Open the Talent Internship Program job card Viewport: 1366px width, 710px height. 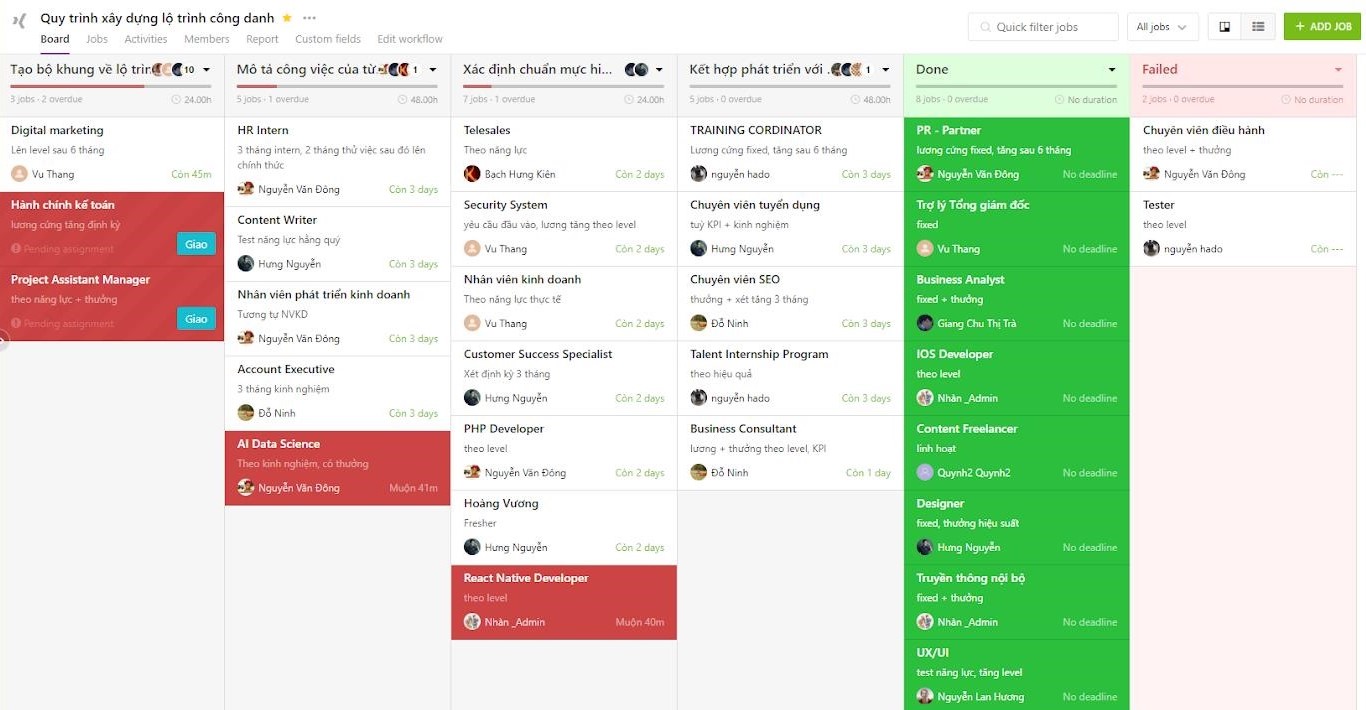(x=791, y=379)
